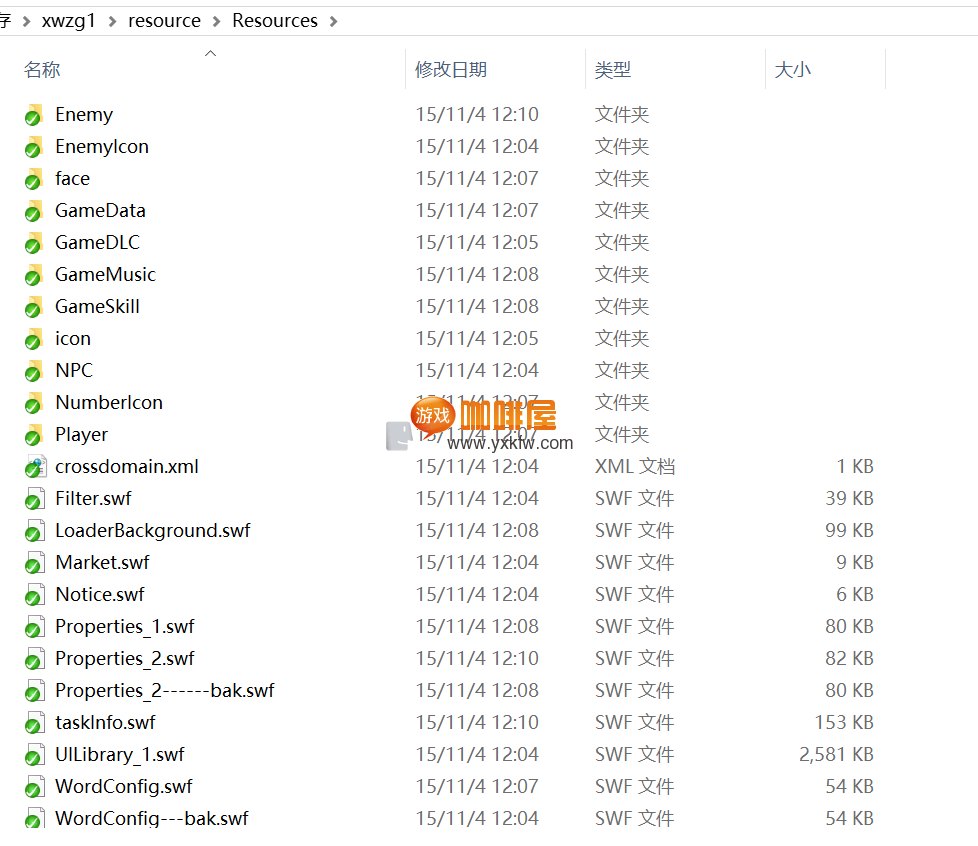Select the NPC folder icon
The width and height of the screenshot is (978, 846).
point(34,371)
